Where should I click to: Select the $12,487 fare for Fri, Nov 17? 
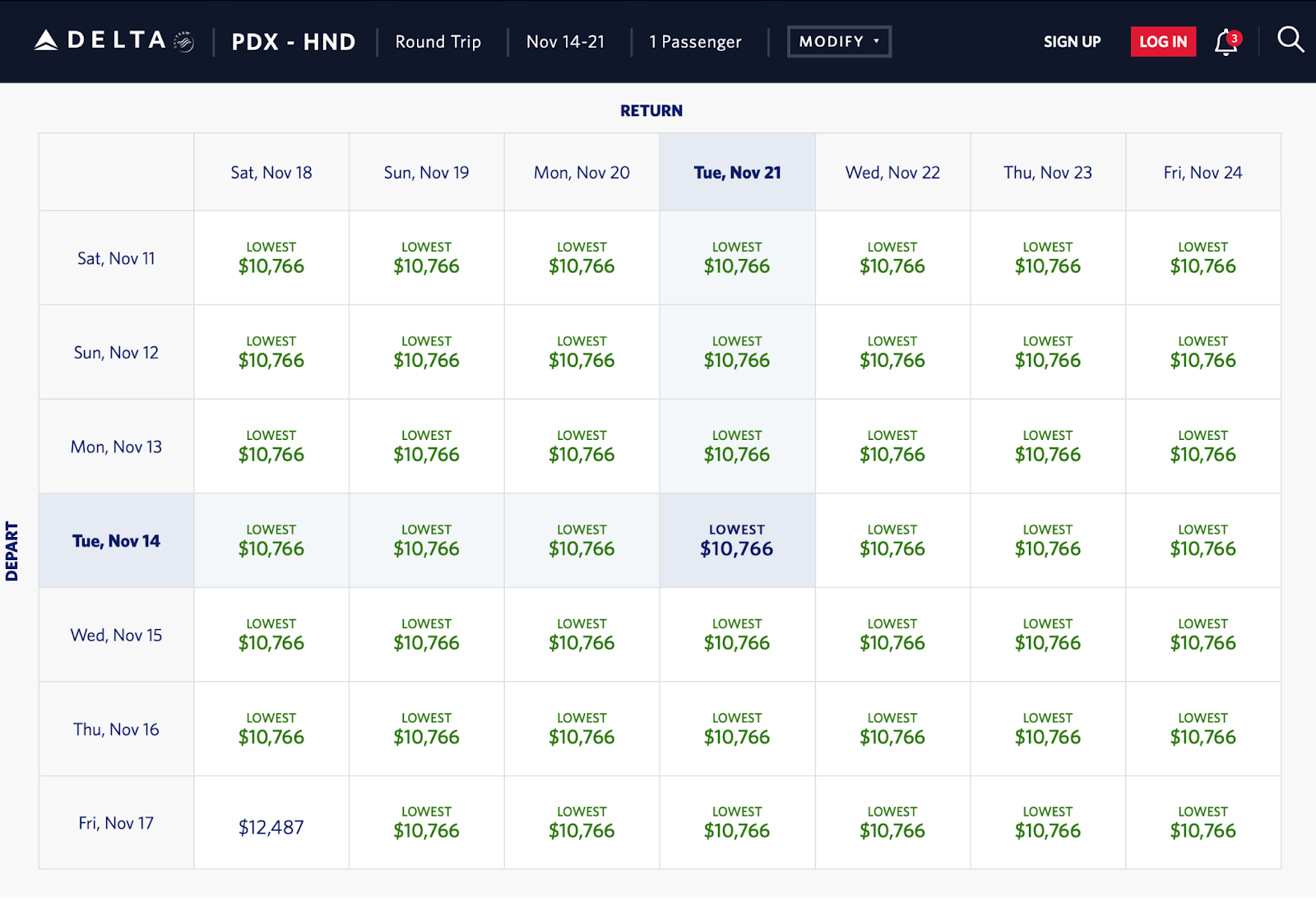tap(271, 826)
